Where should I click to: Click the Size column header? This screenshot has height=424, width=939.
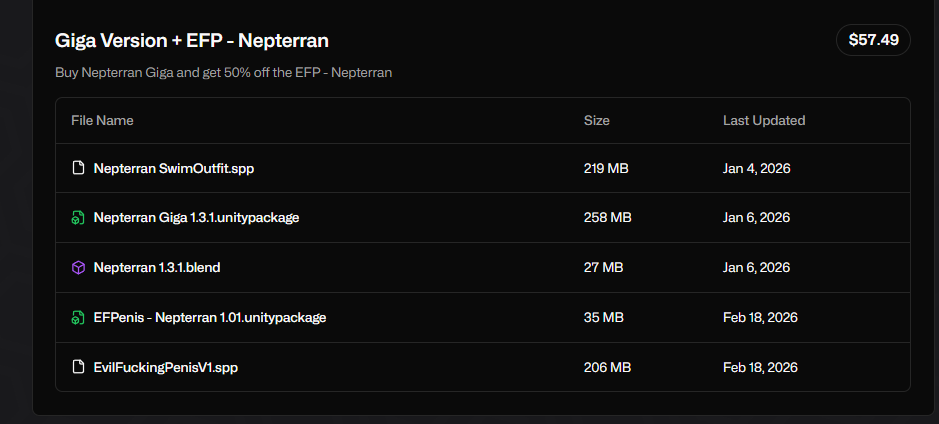click(596, 120)
